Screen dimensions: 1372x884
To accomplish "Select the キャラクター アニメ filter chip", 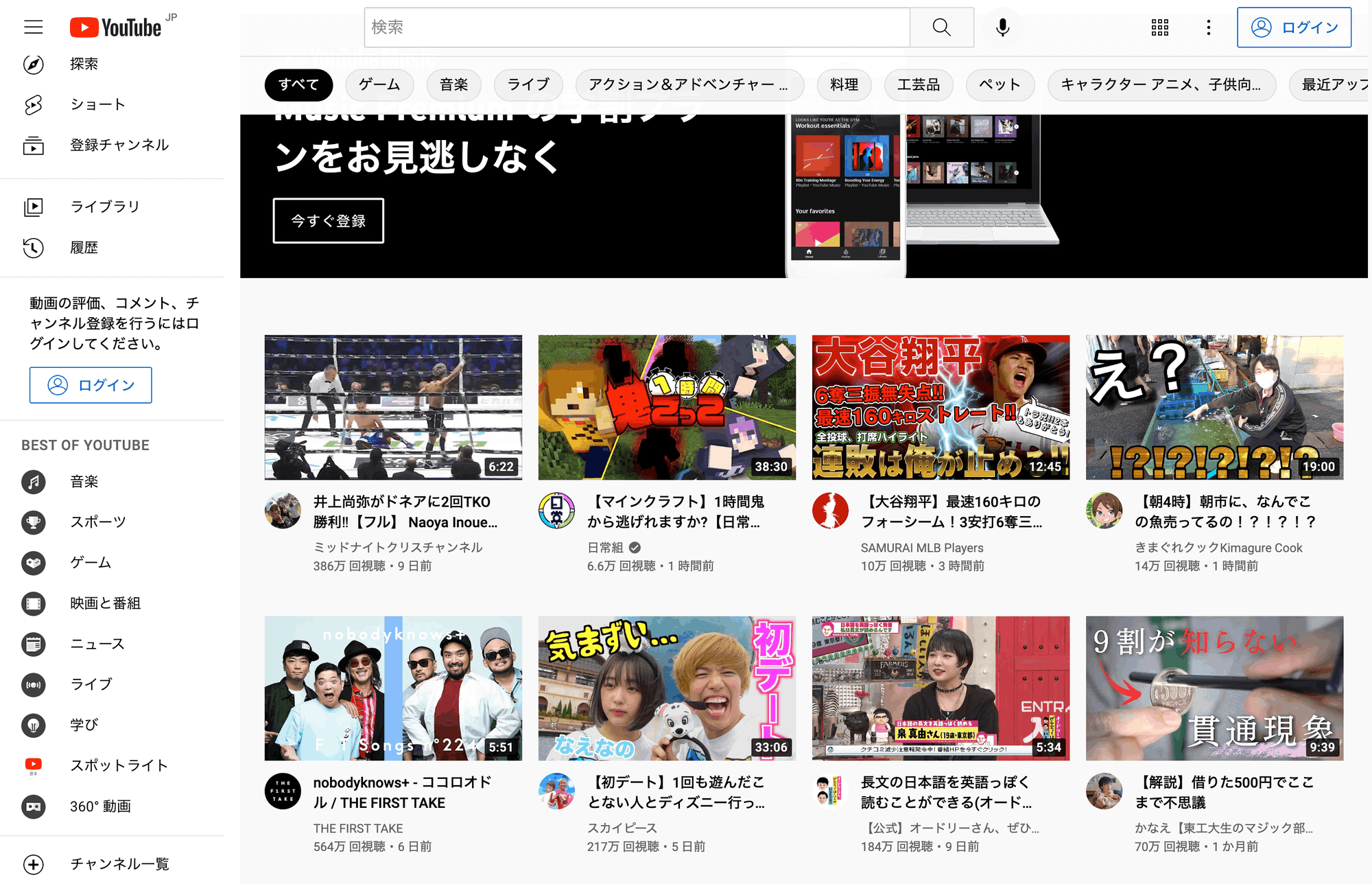I will (x=1161, y=85).
